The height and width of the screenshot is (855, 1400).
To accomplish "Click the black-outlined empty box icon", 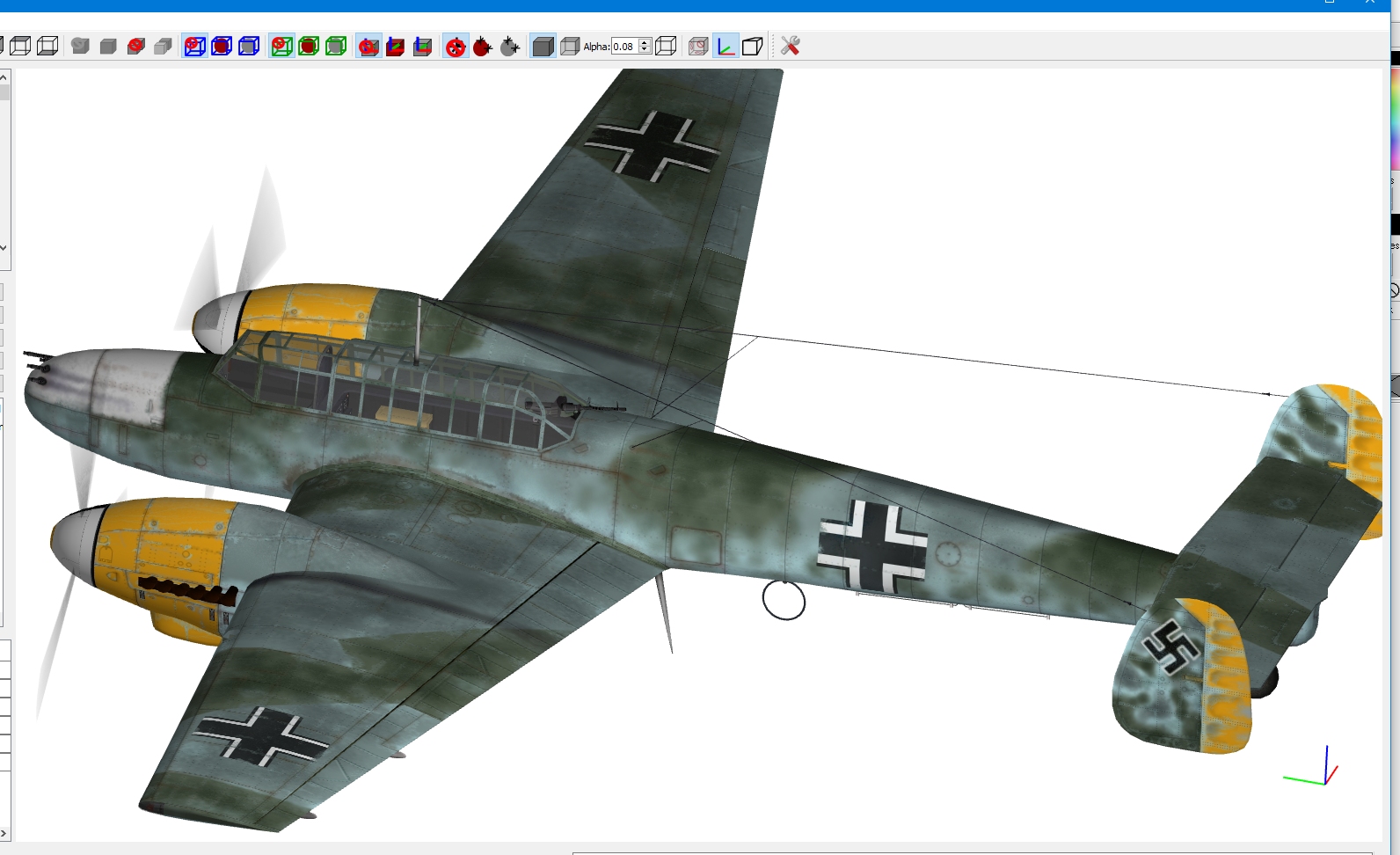I will (752, 46).
